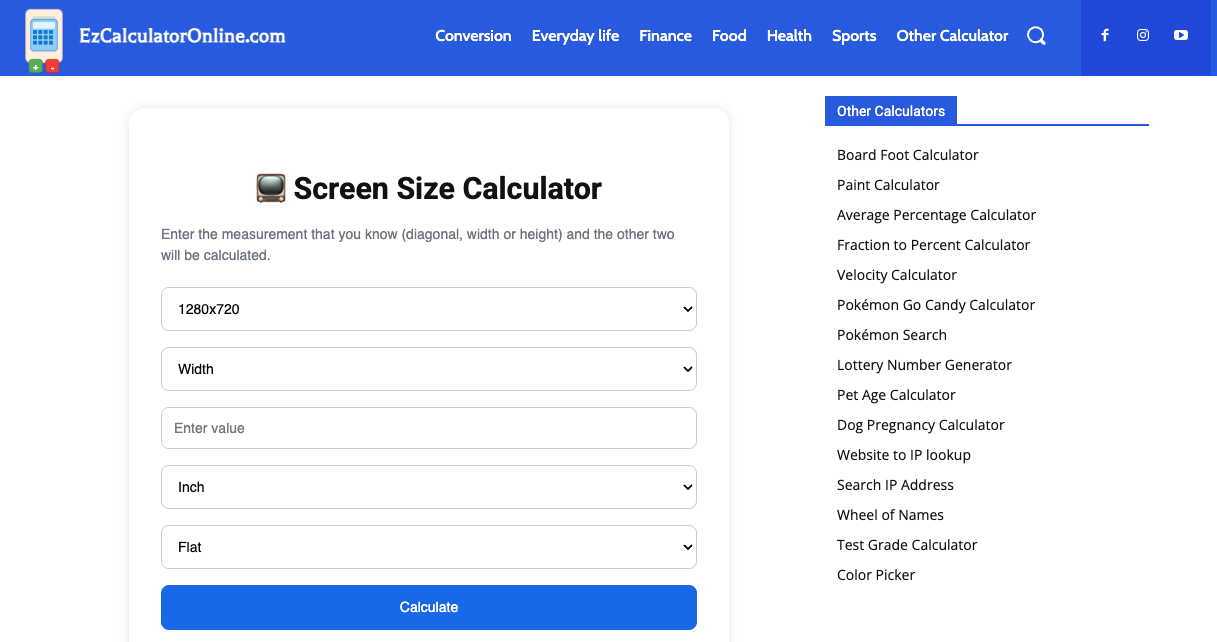
Task: Open the Width measurement dropdown
Action: tap(428, 369)
